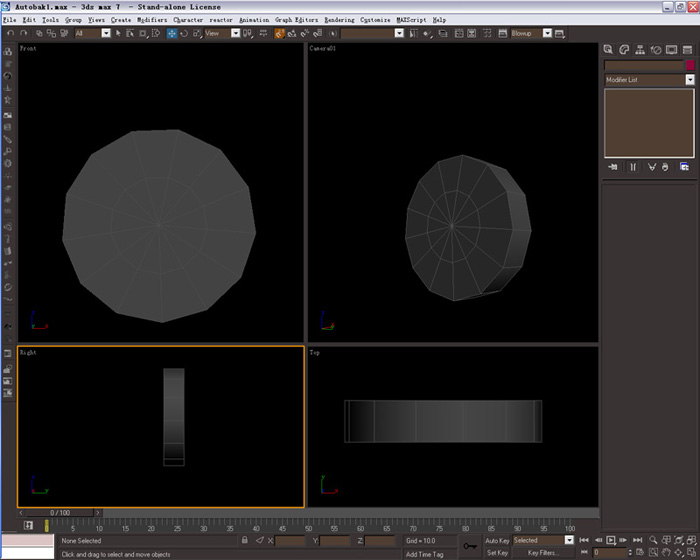Open the Rendering menu
The image size is (700, 560).
[339, 20]
